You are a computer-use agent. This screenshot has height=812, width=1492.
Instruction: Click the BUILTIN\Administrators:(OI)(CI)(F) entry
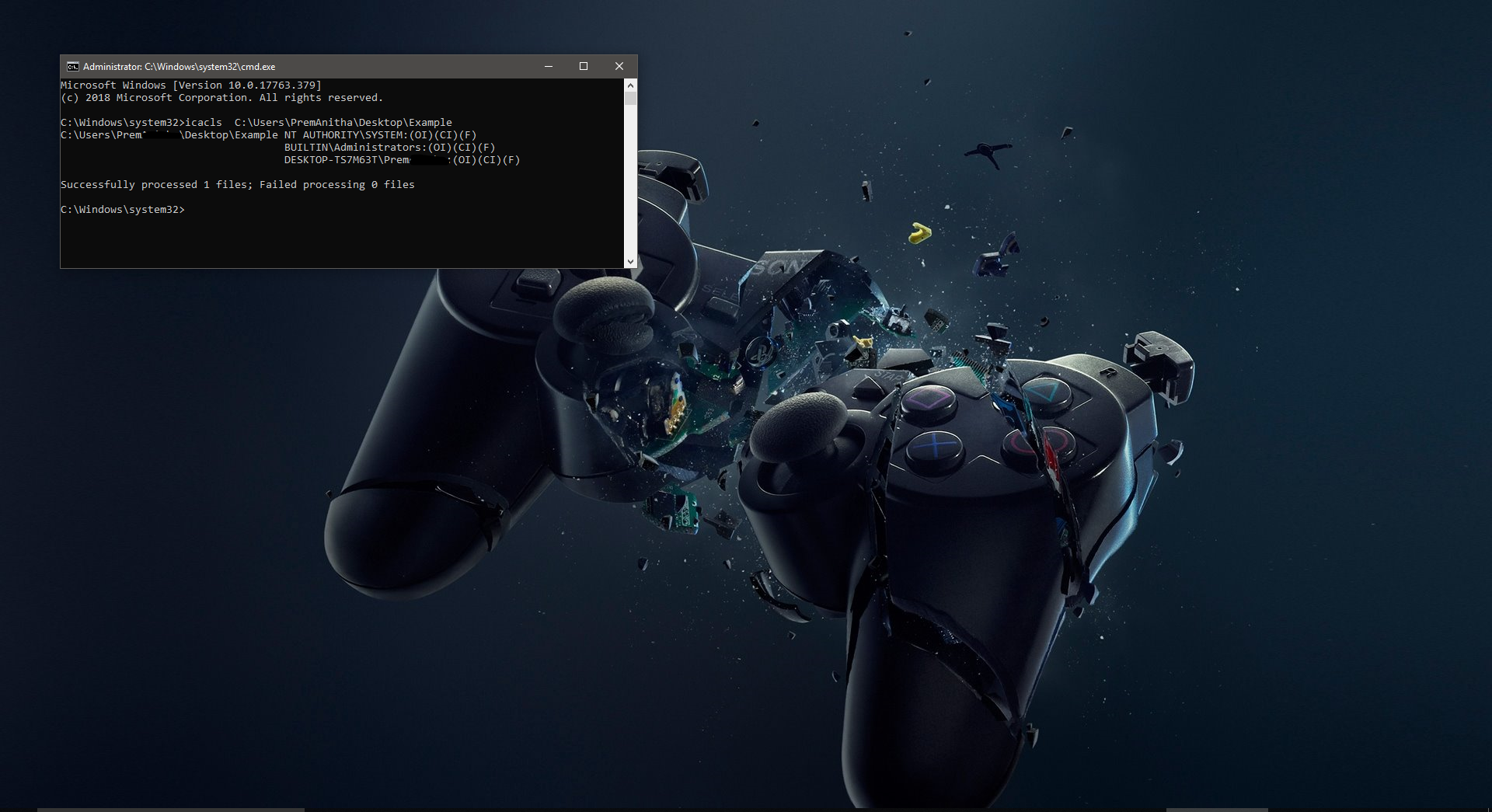coord(389,147)
